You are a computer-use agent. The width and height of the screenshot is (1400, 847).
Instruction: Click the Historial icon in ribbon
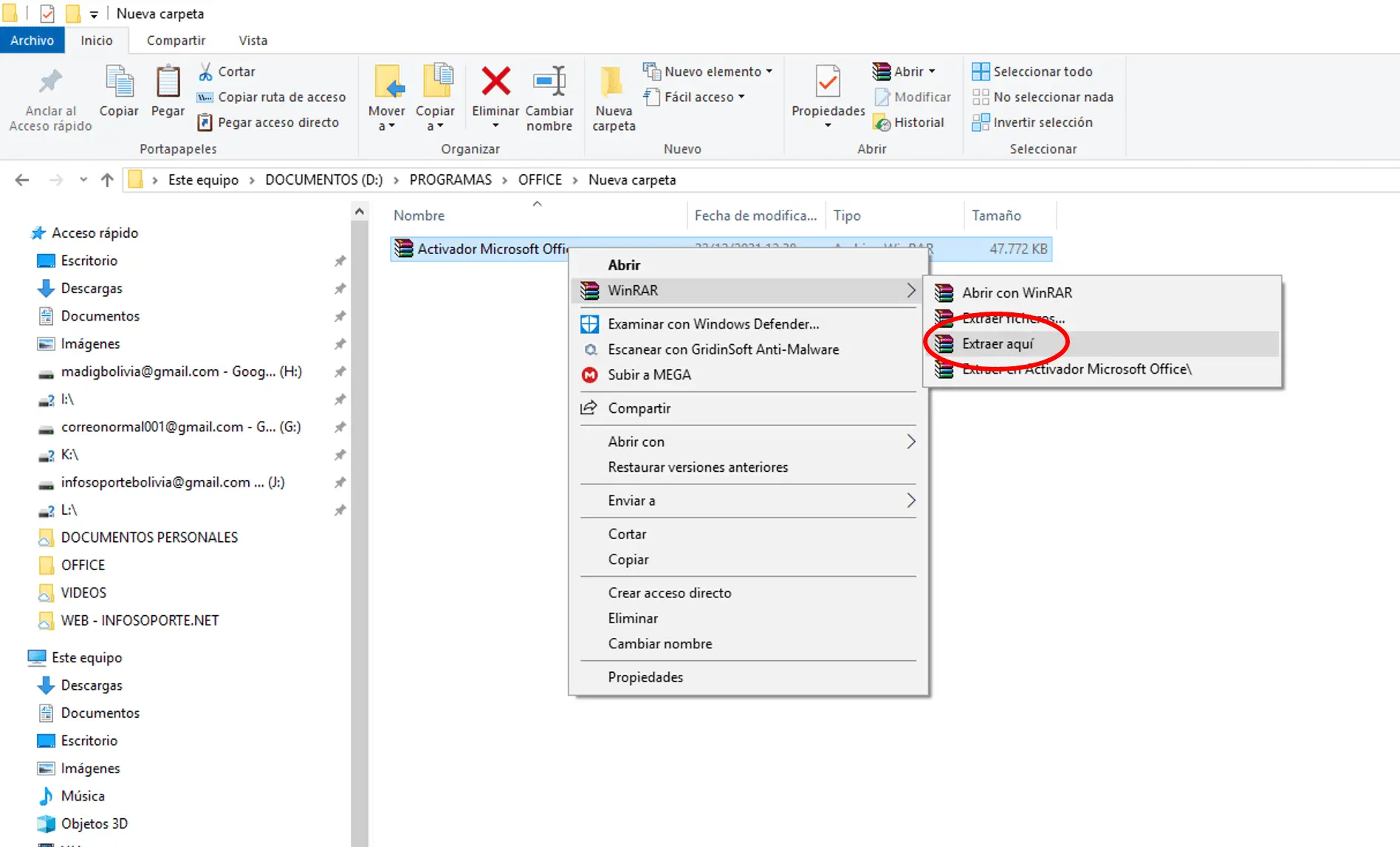[x=881, y=123]
